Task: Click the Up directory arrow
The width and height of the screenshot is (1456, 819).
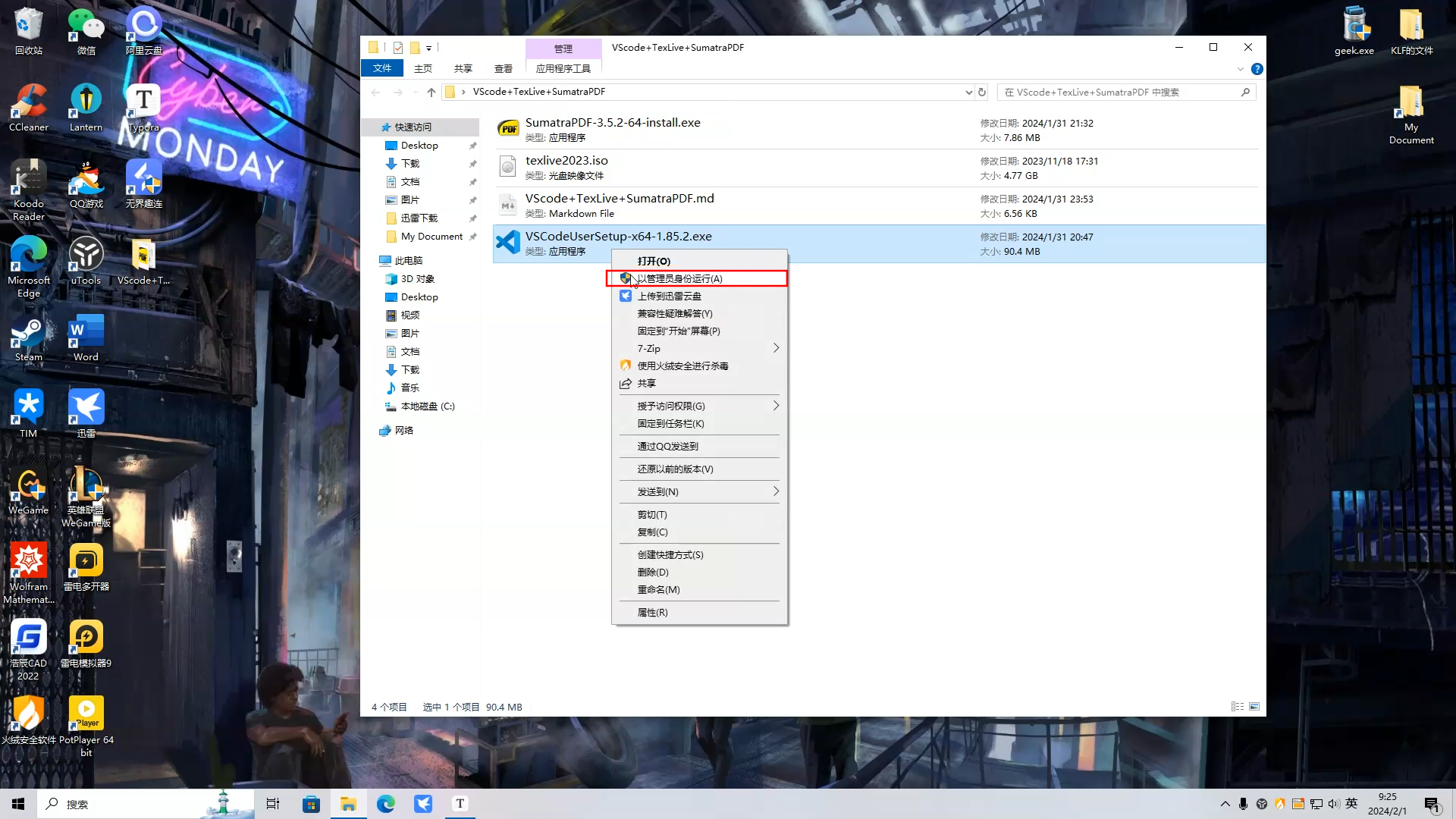Action: click(431, 92)
